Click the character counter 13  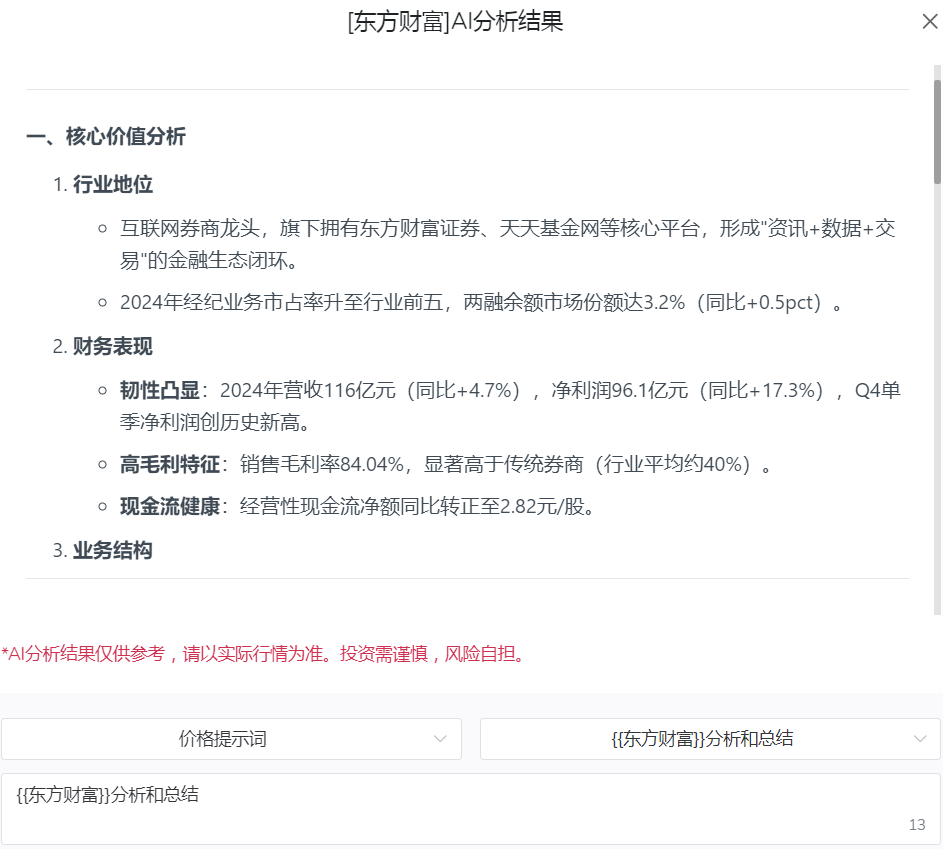(x=917, y=825)
